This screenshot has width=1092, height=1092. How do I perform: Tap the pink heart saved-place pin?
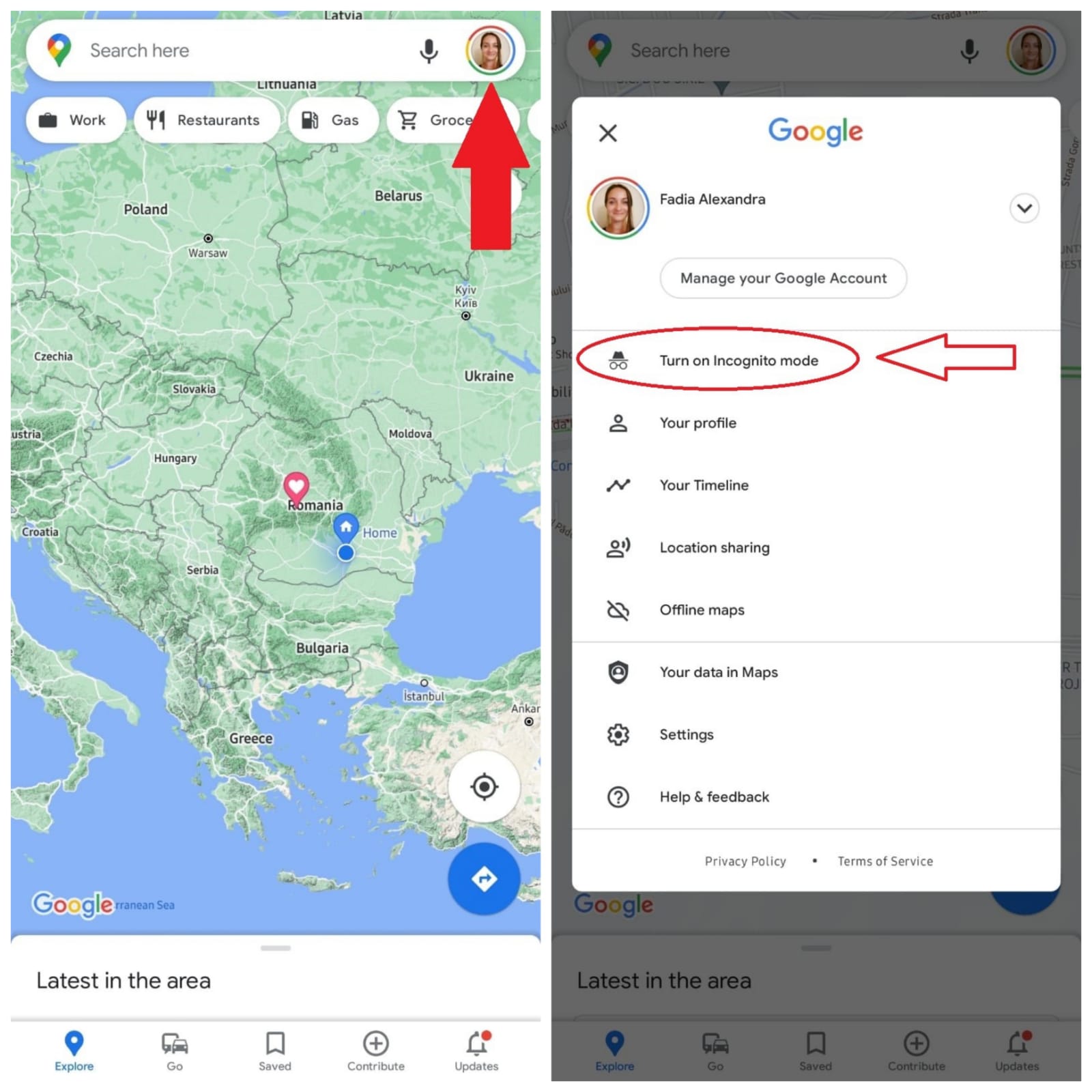[296, 487]
